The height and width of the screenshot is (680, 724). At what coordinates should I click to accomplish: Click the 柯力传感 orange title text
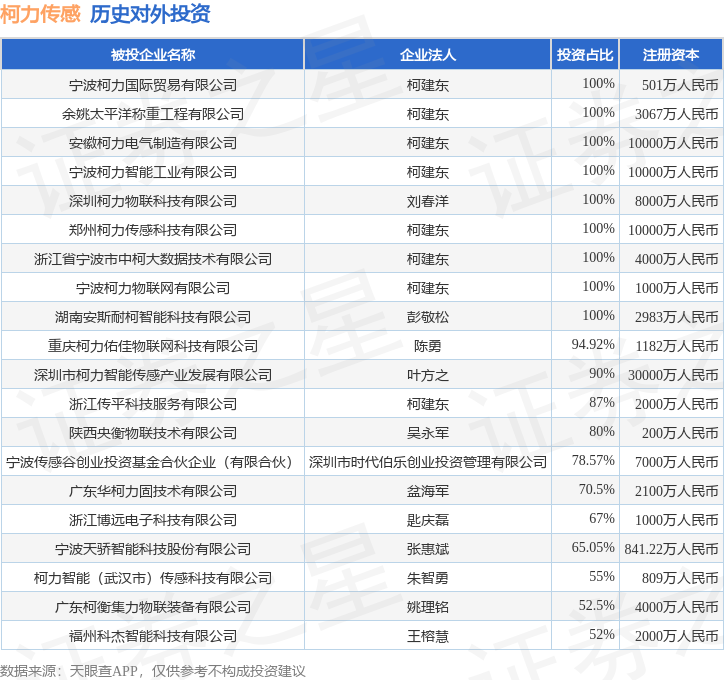click(x=41, y=14)
